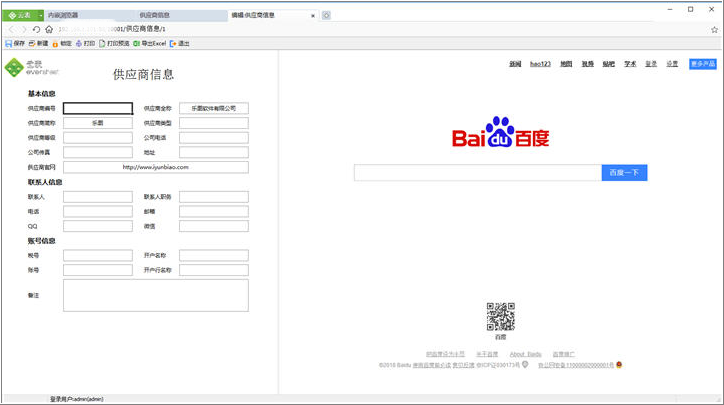724x405 pixels.
Task: Open the 贴吧 link on Baidu
Action: pyautogui.click(x=609, y=64)
